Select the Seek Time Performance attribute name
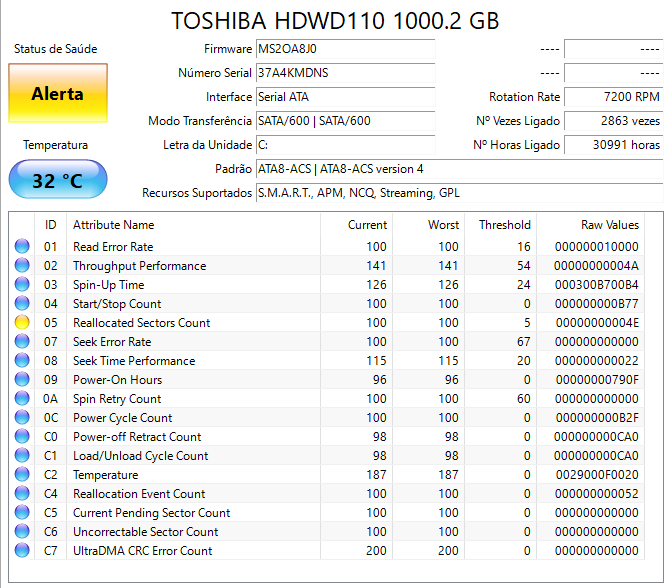 134,361
